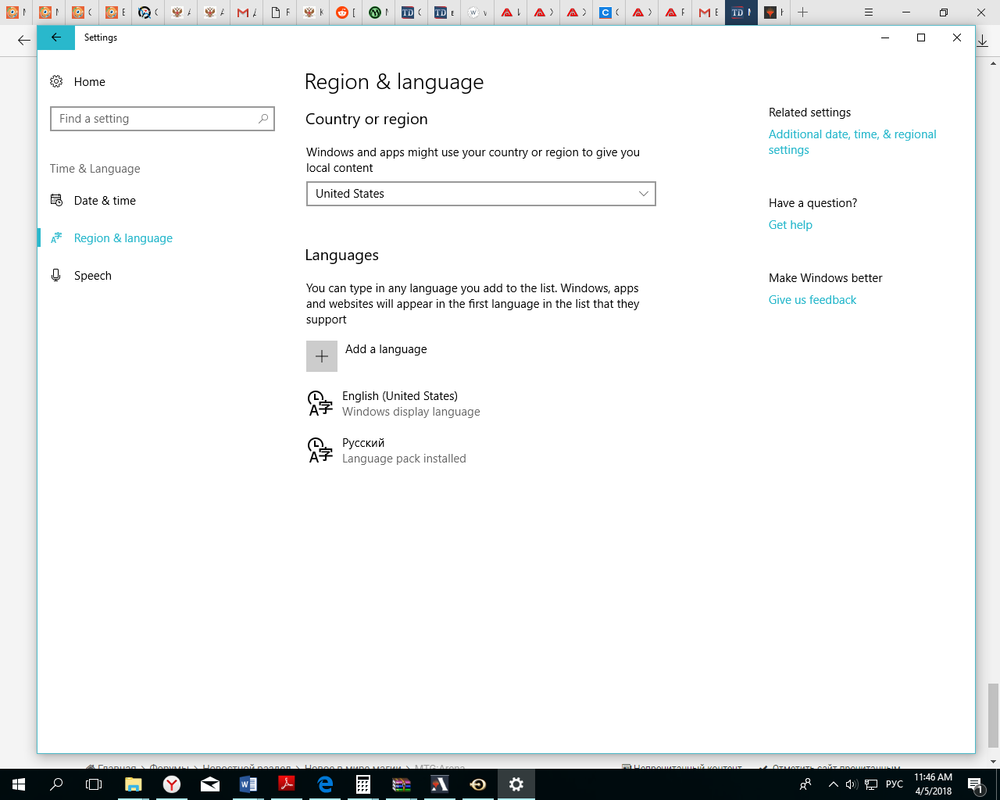Open the Country or region dropdown
Screen dimensions: 1000x800
tap(644, 193)
